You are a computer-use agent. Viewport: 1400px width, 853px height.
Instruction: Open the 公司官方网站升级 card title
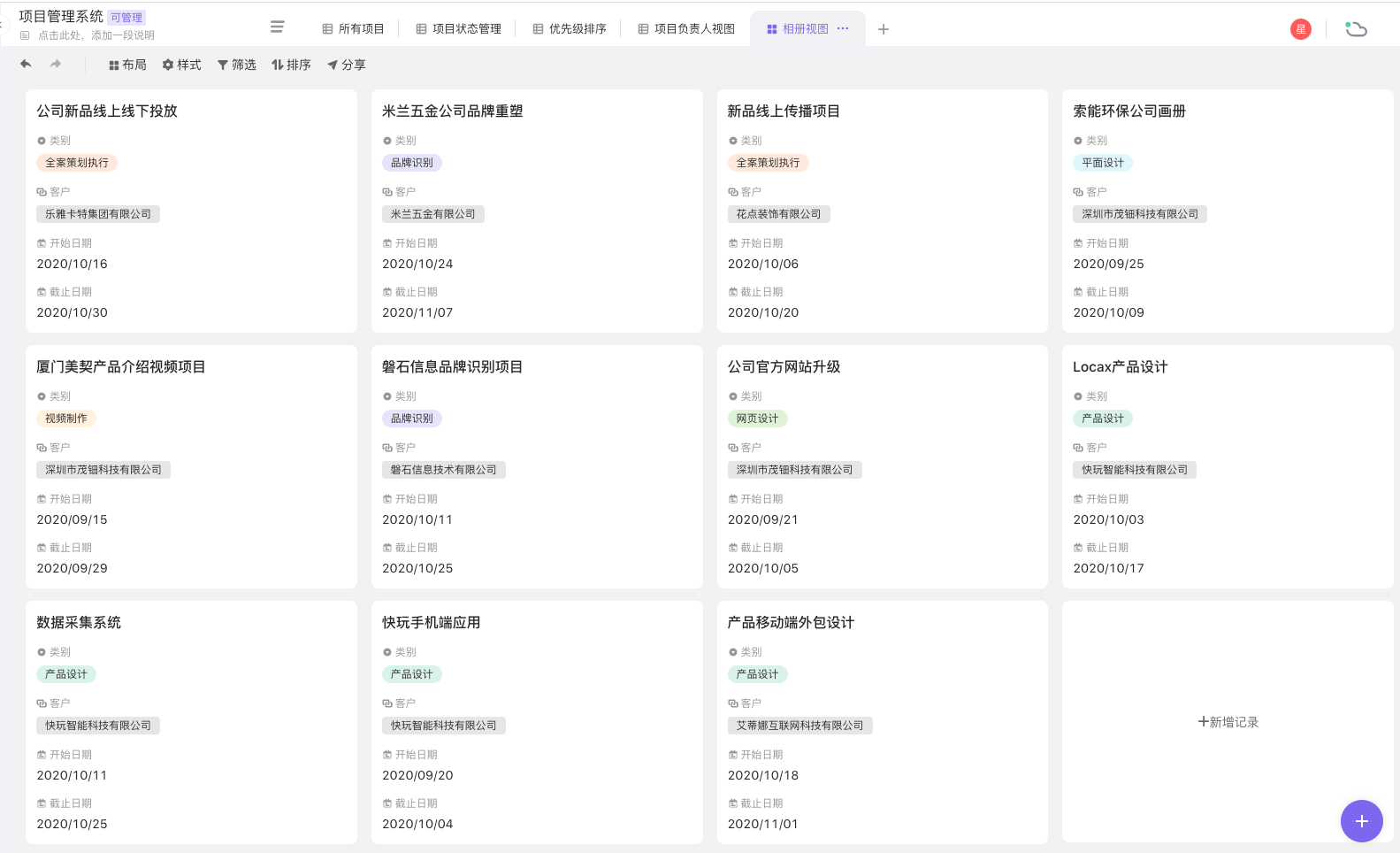[x=784, y=366]
